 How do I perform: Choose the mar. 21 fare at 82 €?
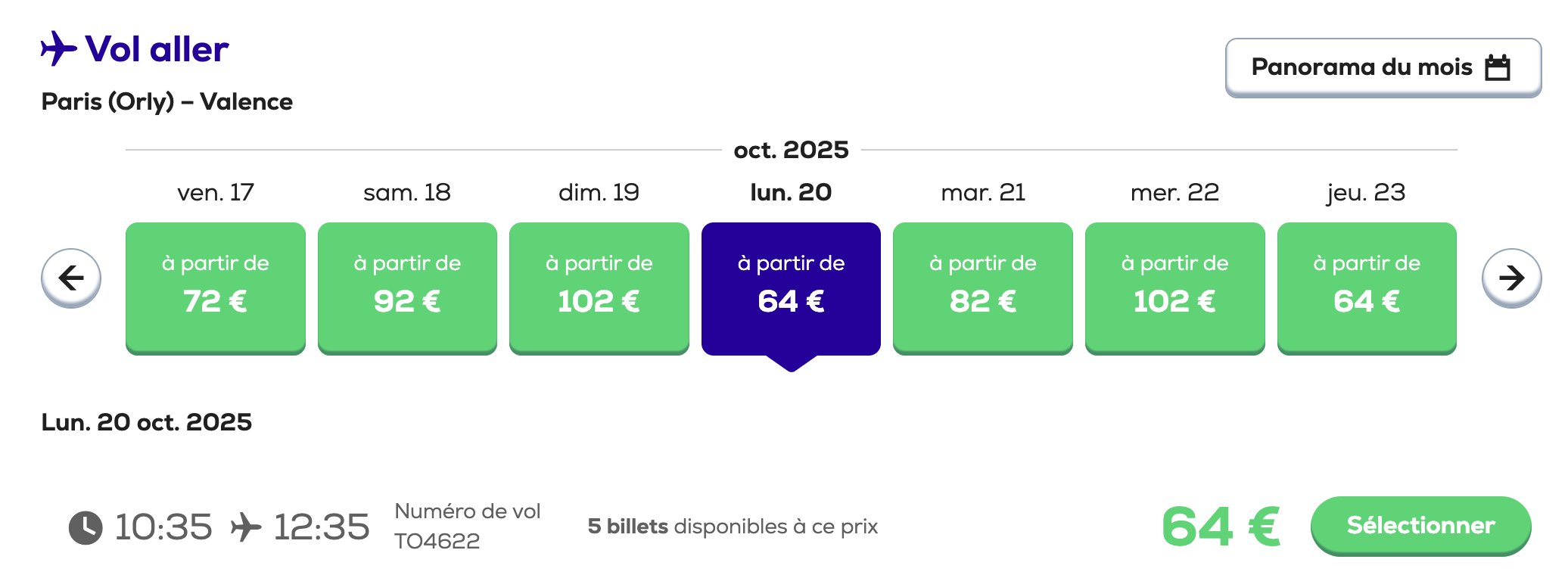coord(983,287)
